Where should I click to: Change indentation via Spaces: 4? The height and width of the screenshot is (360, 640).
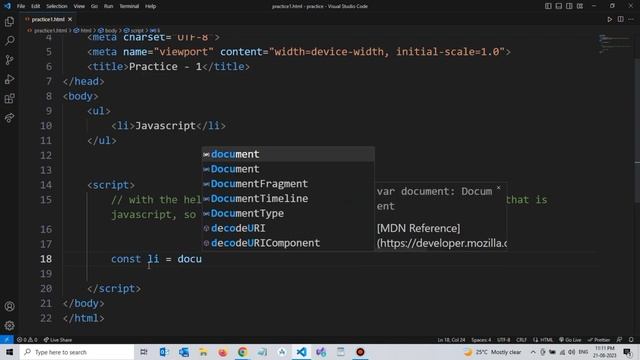[x=481, y=340]
